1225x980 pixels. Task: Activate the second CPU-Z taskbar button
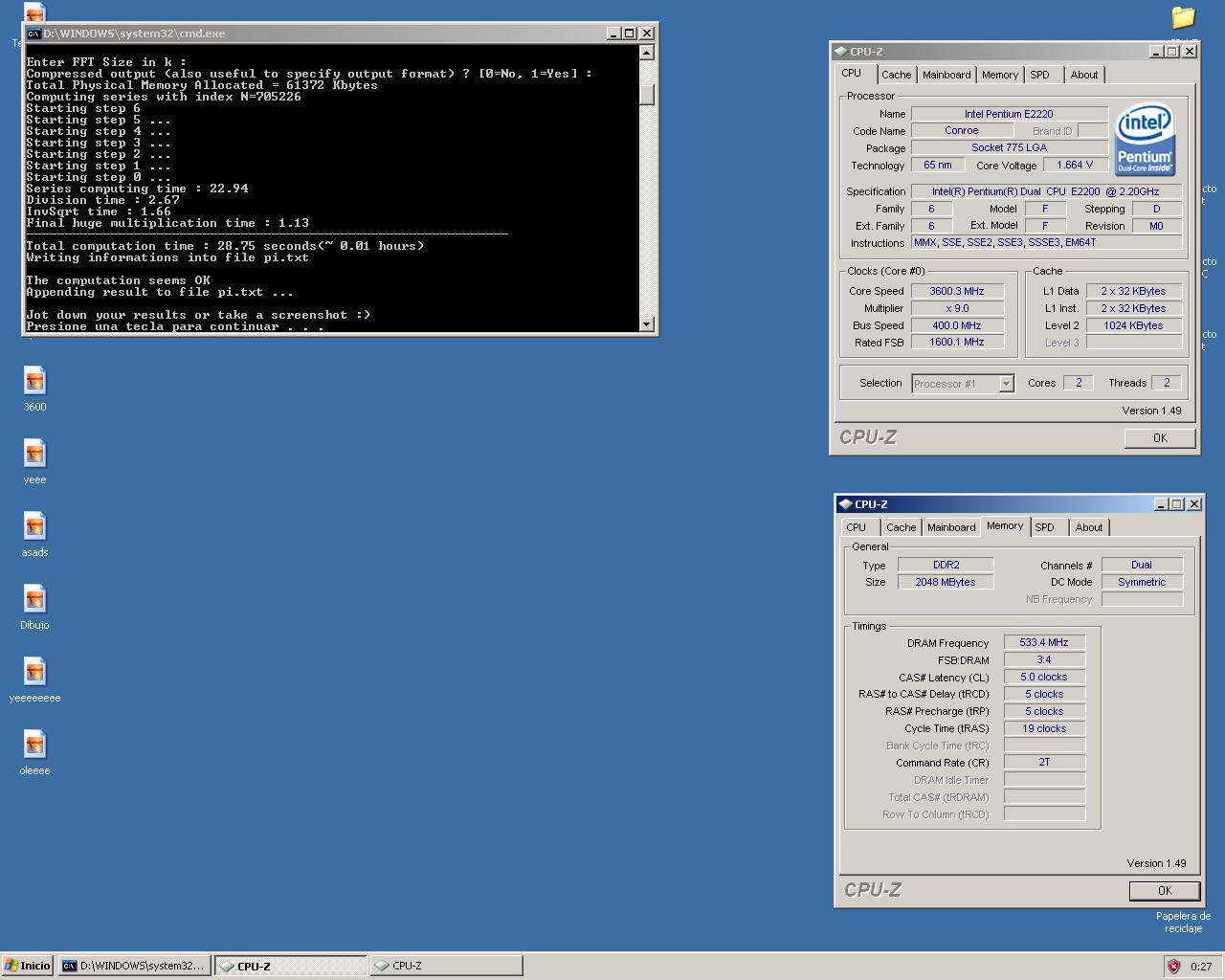tap(446, 966)
